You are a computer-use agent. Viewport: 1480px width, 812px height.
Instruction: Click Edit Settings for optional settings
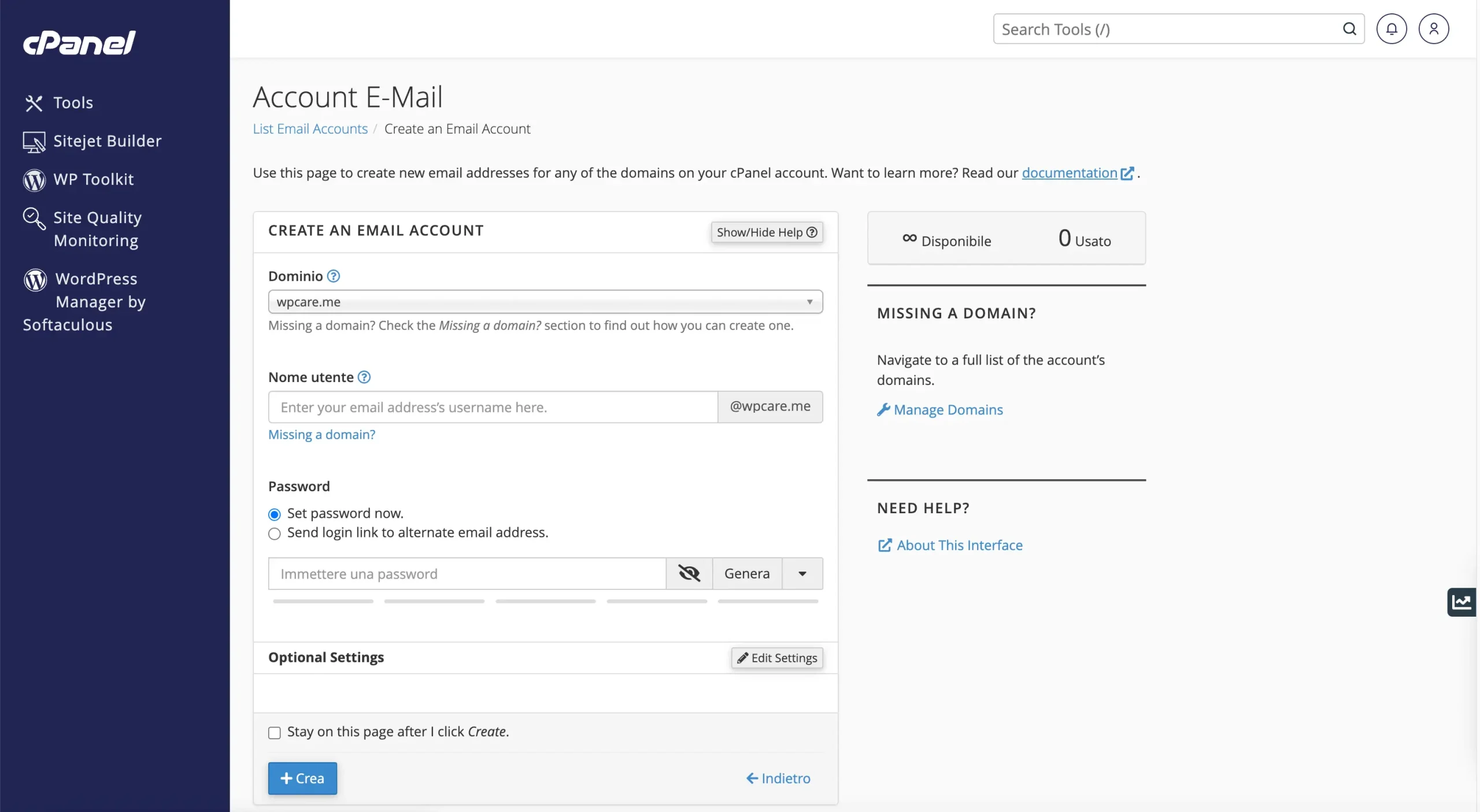tap(776, 658)
